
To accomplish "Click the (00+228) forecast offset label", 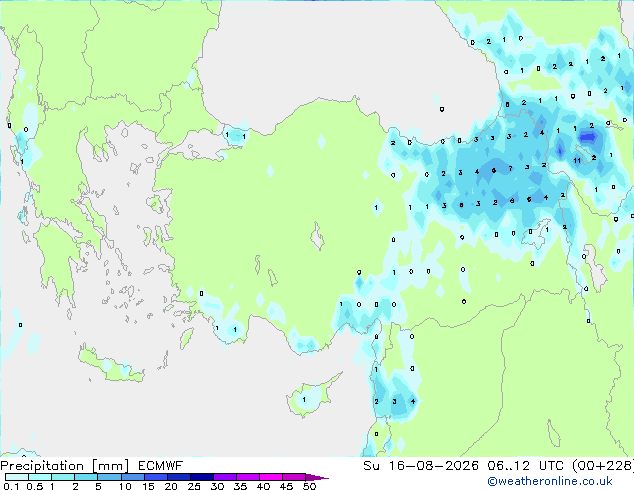I will click(603, 466).
